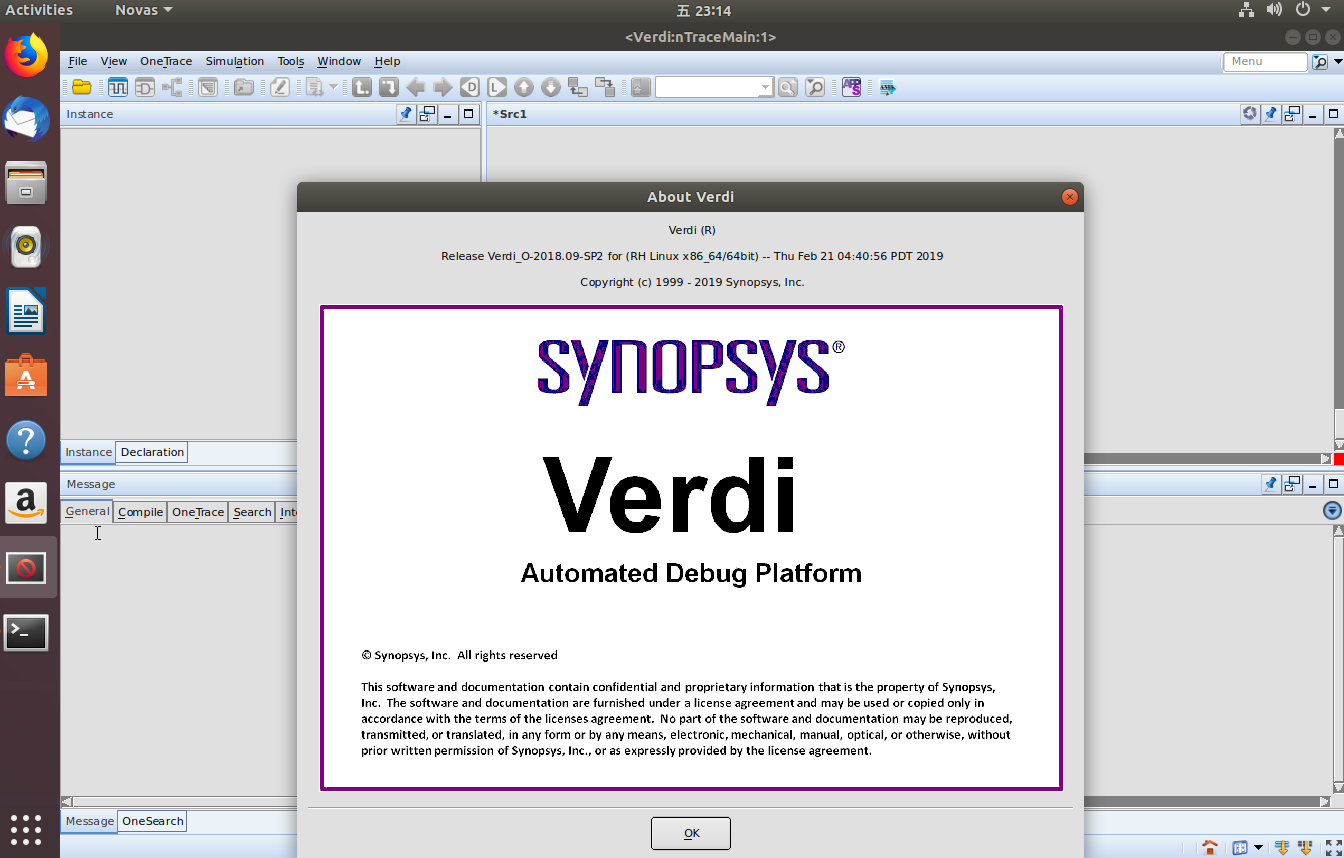Select the General message tab
Viewport: 1344px width, 858px height.
click(87, 511)
